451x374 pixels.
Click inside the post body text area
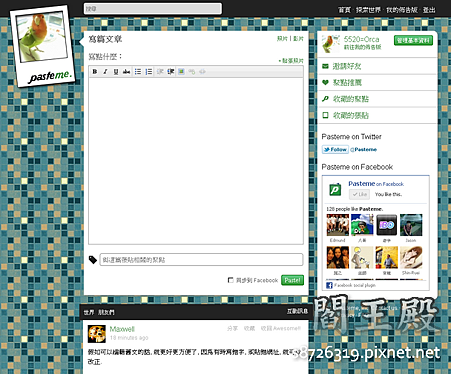click(x=196, y=161)
